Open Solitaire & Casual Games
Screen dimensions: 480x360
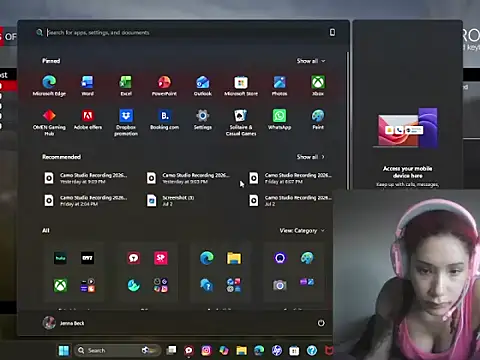point(241,122)
